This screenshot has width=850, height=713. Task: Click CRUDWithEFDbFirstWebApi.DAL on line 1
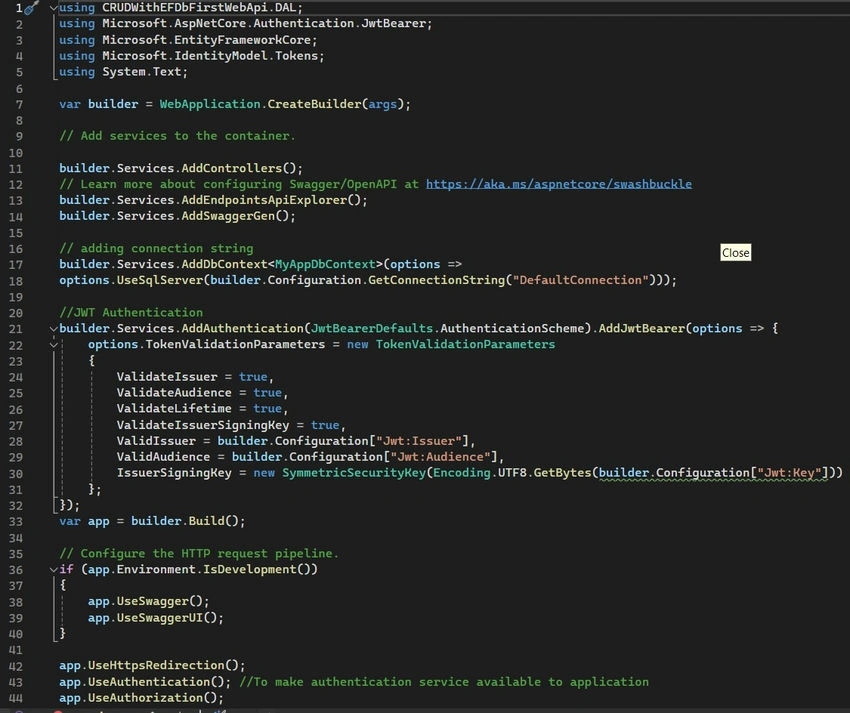(199, 8)
